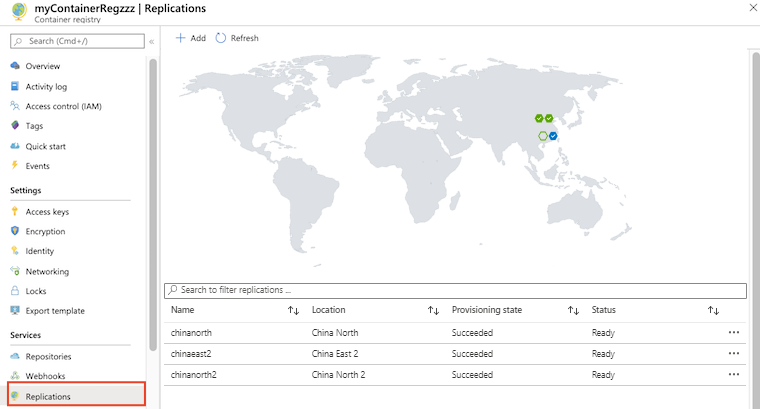Sort by Location column arrows

pos(433,311)
